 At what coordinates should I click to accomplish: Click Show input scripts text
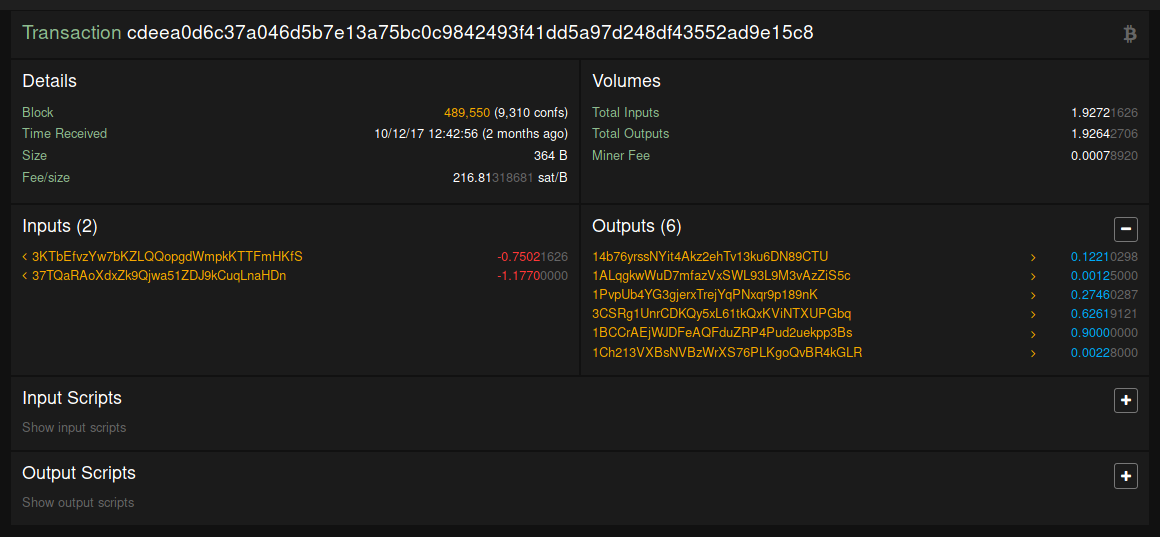(74, 428)
